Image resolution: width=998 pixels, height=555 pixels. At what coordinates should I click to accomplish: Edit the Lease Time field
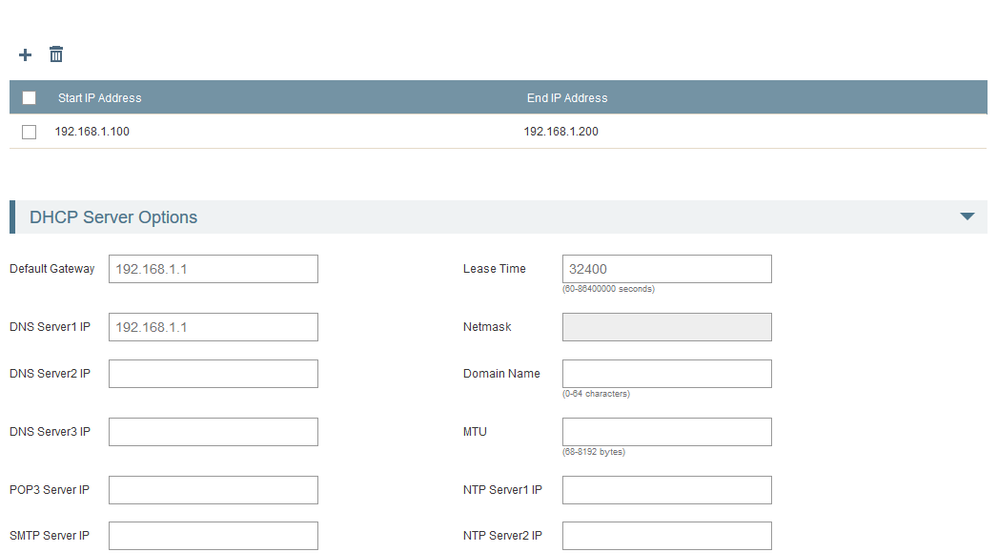tap(666, 269)
